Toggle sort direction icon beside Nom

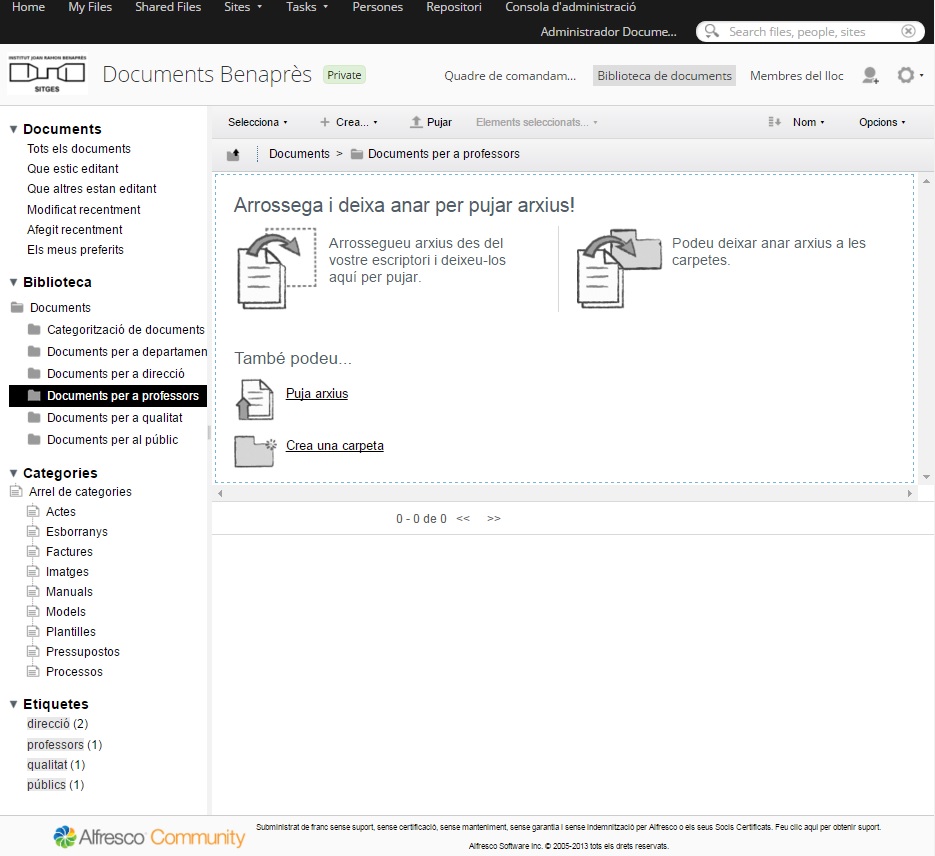pyautogui.click(x=774, y=122)
